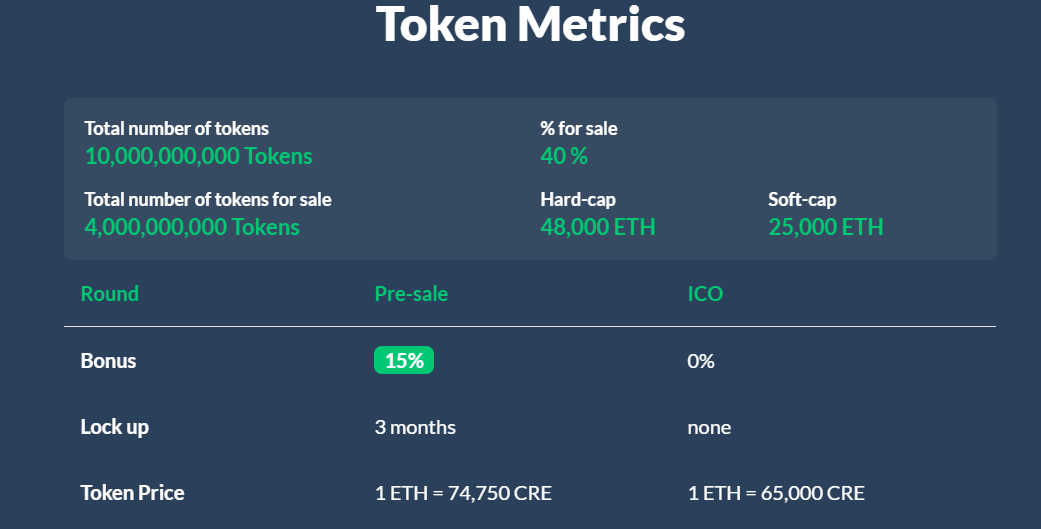Select the green 15% bonus badge
This screenshot has width=1041, height=529.
(x=404, y=360)
